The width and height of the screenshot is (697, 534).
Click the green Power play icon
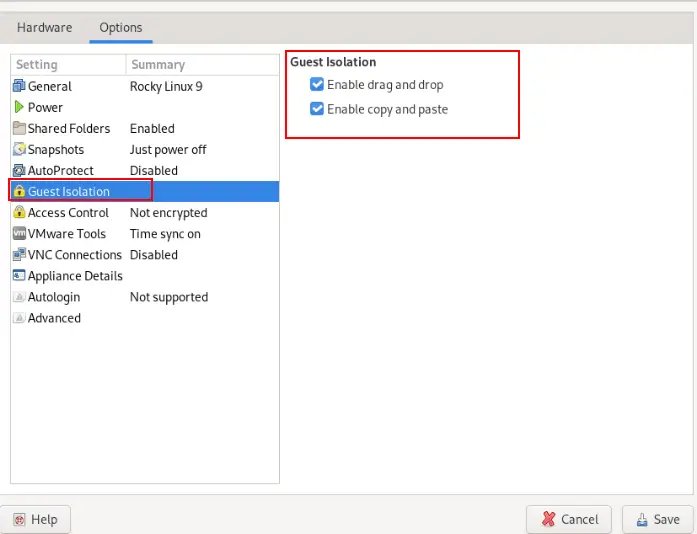pyautogui.click(x=19, y=107)
